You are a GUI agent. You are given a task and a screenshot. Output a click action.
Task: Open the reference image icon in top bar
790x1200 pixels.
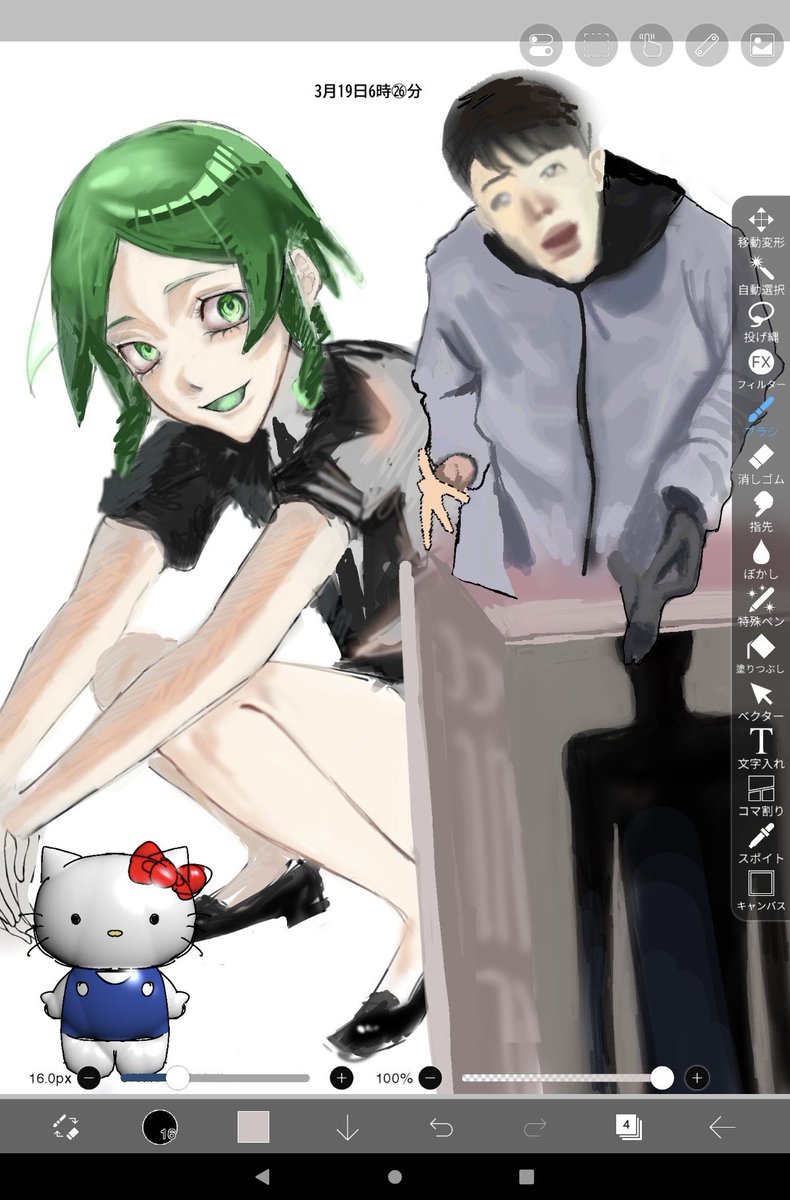coord(761,45)
